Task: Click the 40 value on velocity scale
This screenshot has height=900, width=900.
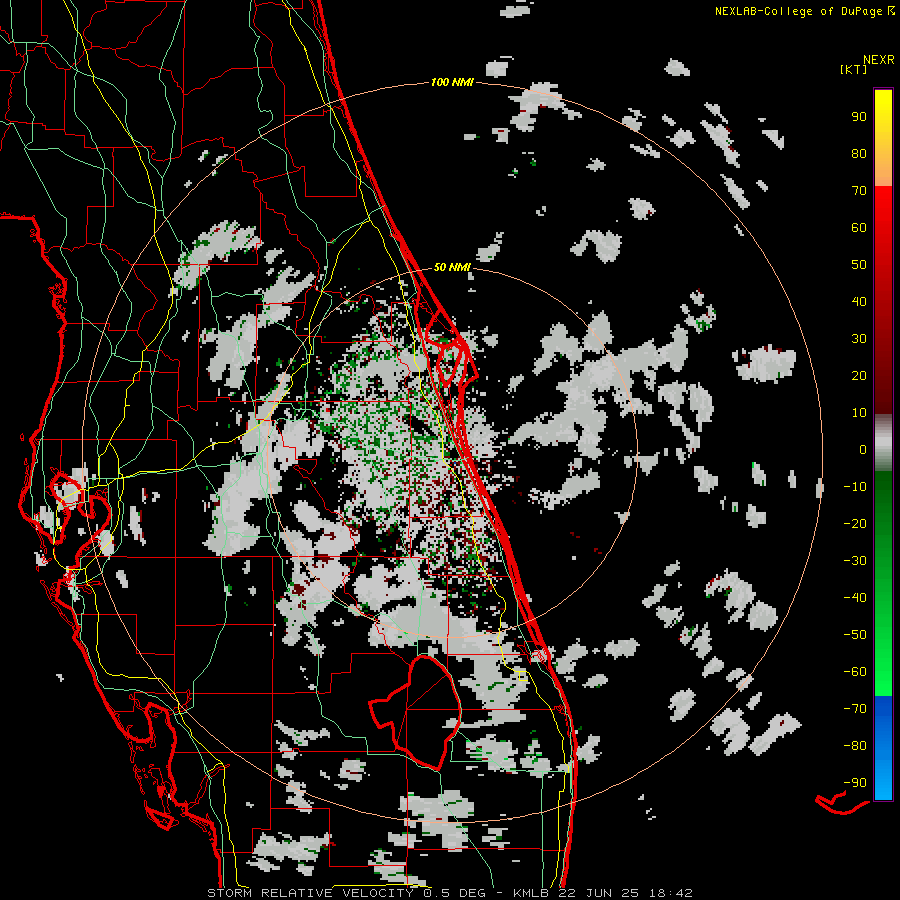Action: 859,301
